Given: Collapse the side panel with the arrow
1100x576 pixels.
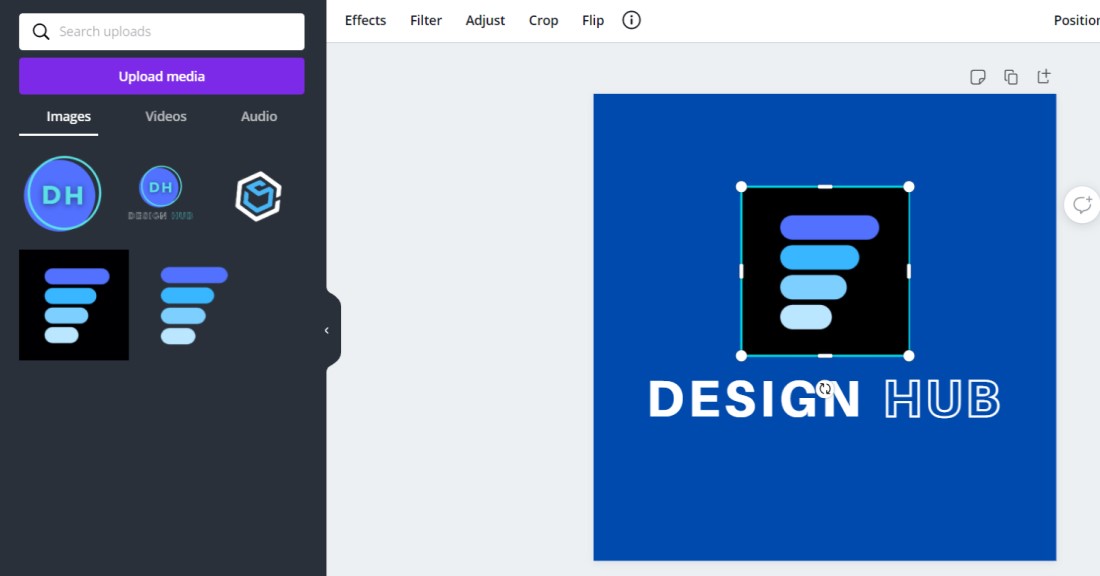Looking at the screenshot, I should pos(327,330).
